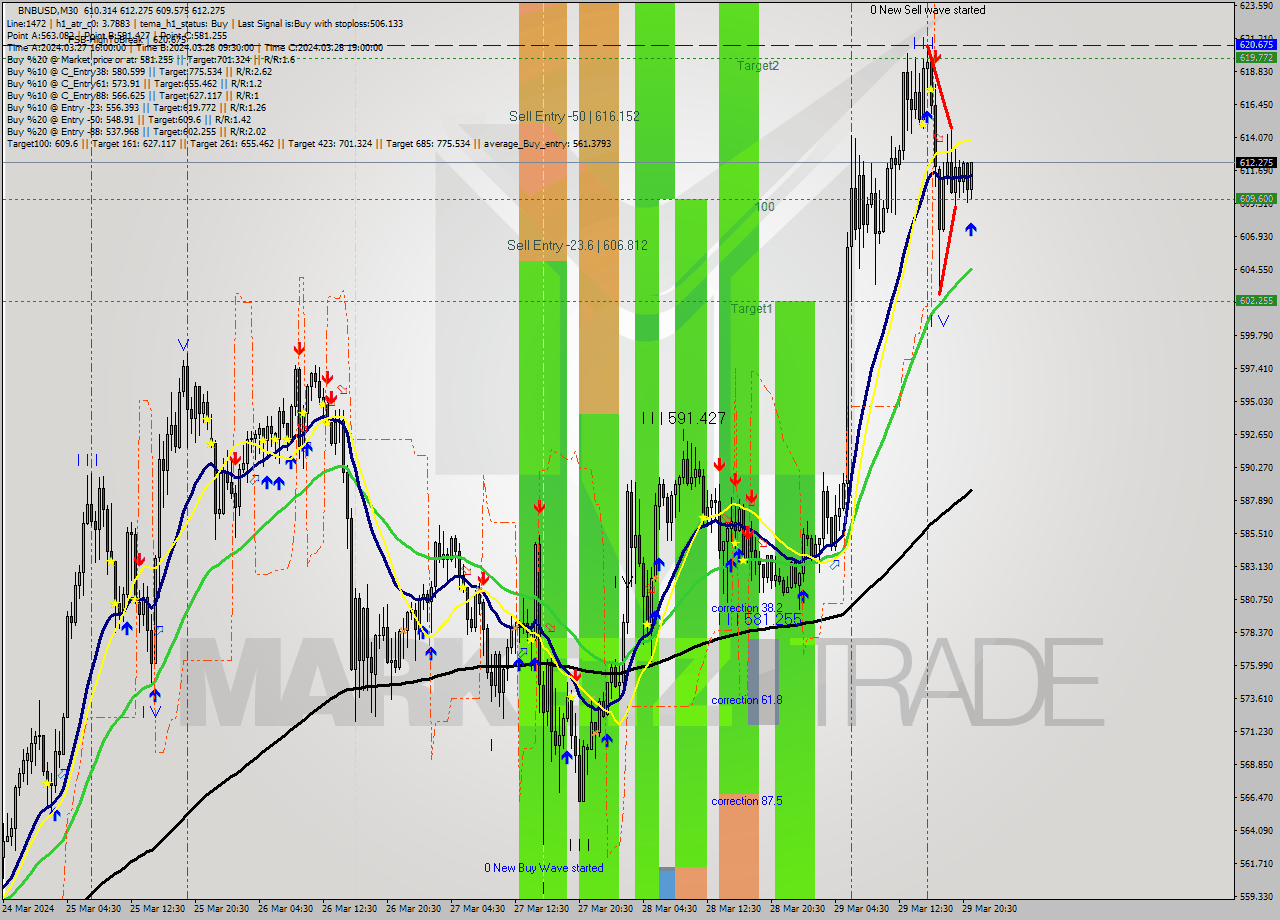Screen dimensions: 1280x920
Task: Click 580.750 on the price axis
Action: click(1256, 599)
